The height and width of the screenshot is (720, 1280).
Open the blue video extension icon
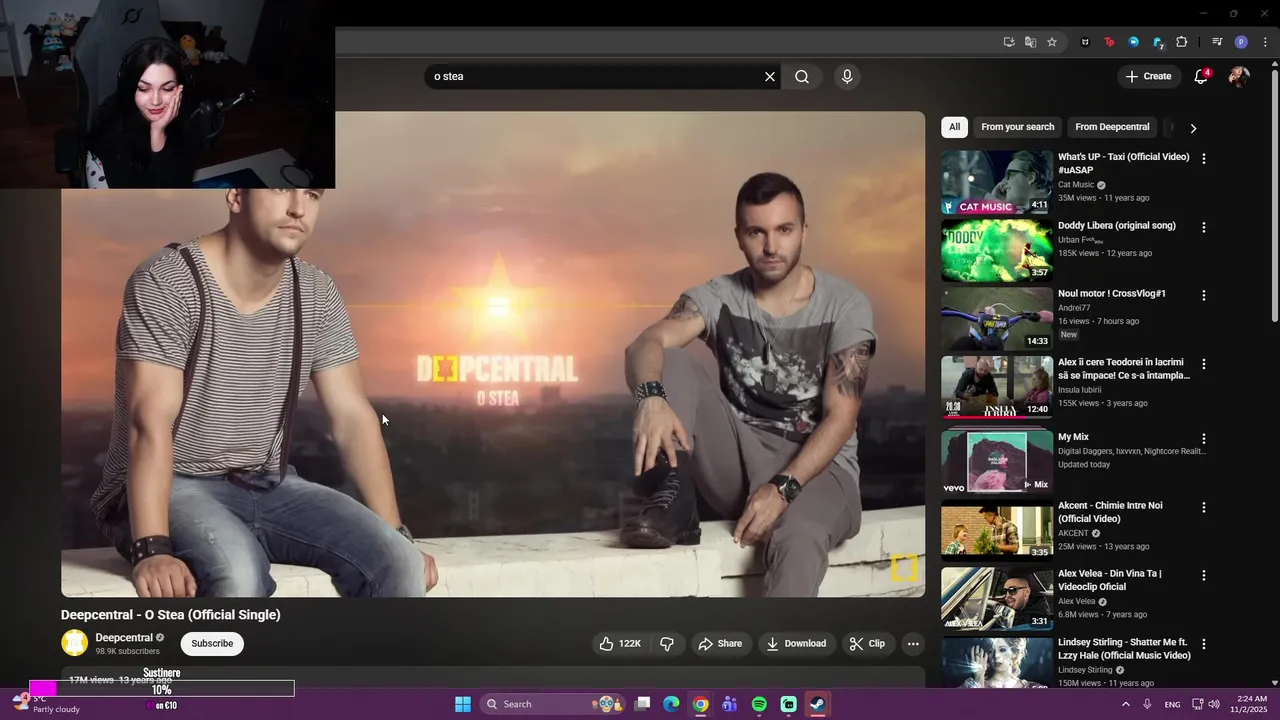pyautogui.click(x=1133, y=42)
